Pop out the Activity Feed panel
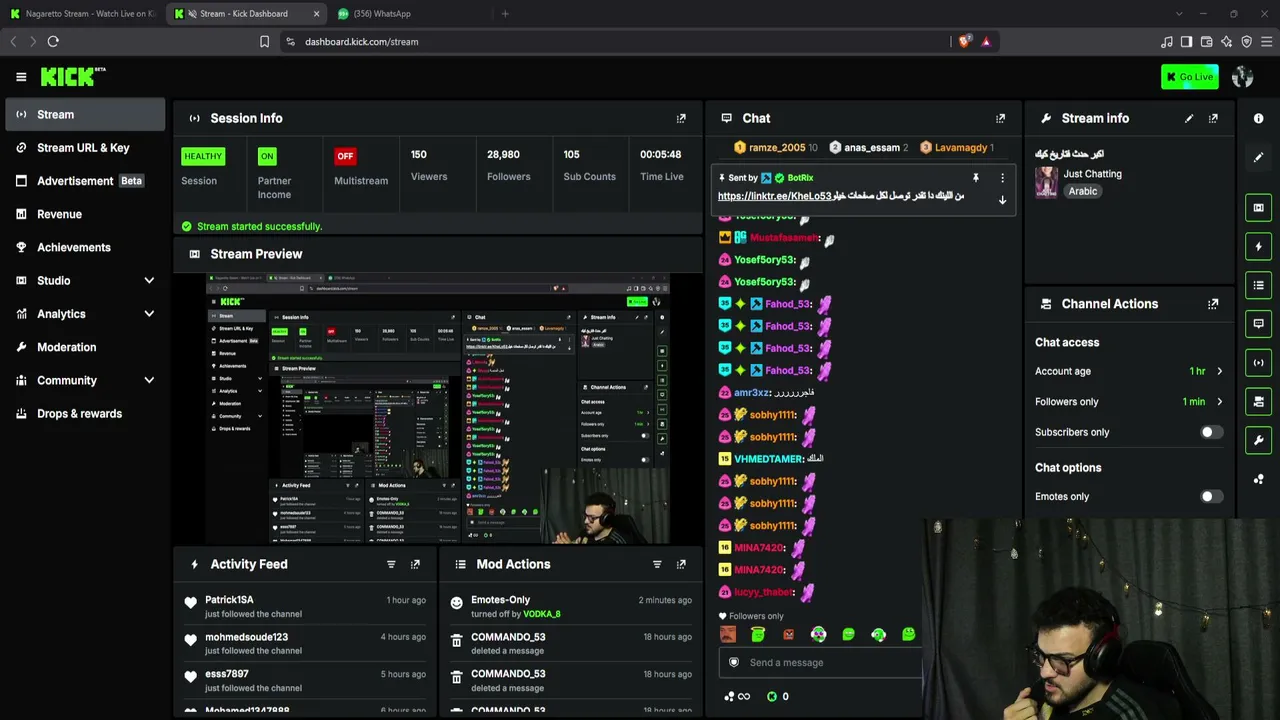Viewport: 1280px width, 720px height. (415, 564)
